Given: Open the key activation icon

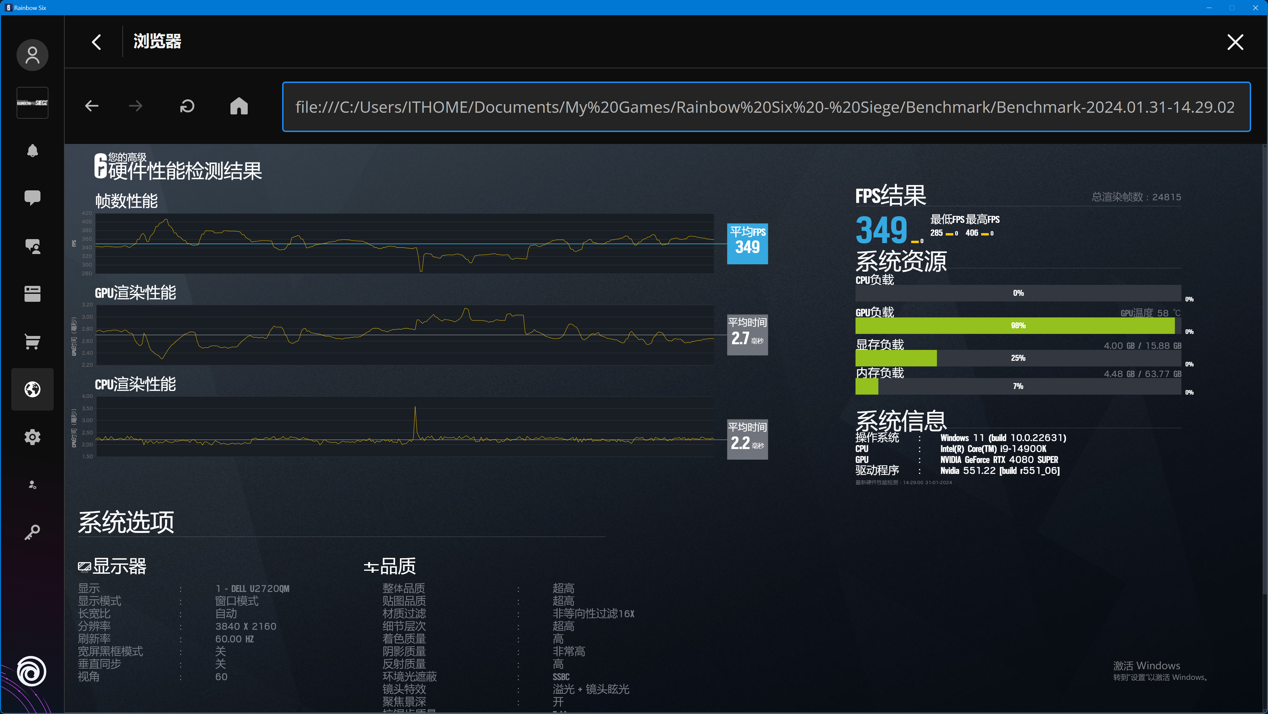Looking at the screenshot, I should click(32, 532).
